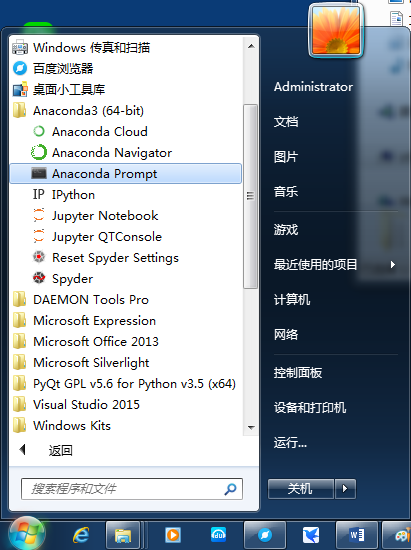Viewport: 411px width, 550px height.
Task: Click 返回 to go back
Action: [60, 450]
